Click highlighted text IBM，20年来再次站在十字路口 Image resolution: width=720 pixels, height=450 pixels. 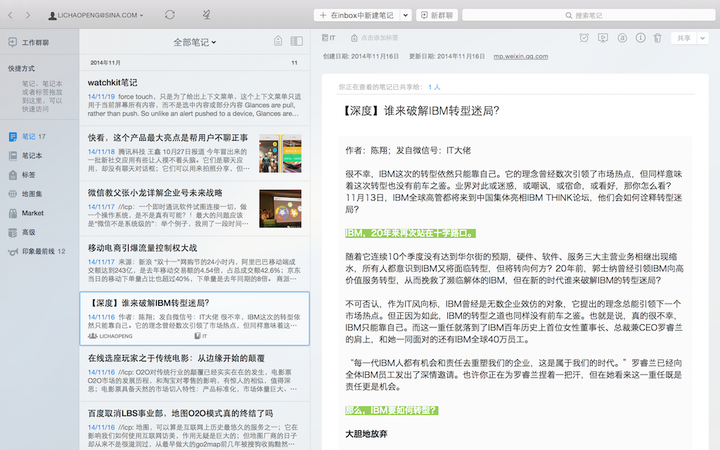pos(410,233)
